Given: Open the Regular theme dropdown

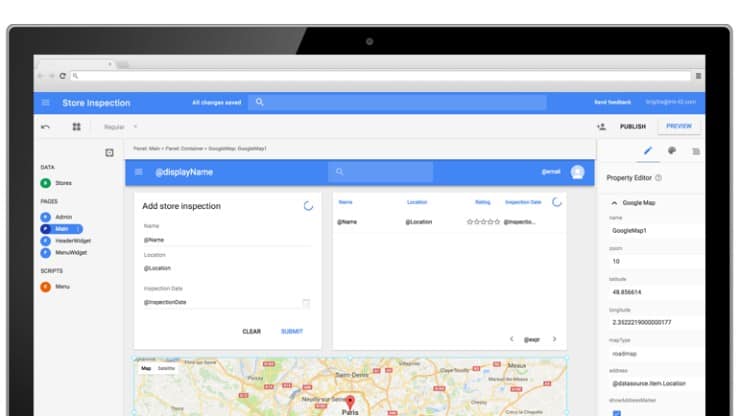Looking at the screenshot, I should (120, 127).
